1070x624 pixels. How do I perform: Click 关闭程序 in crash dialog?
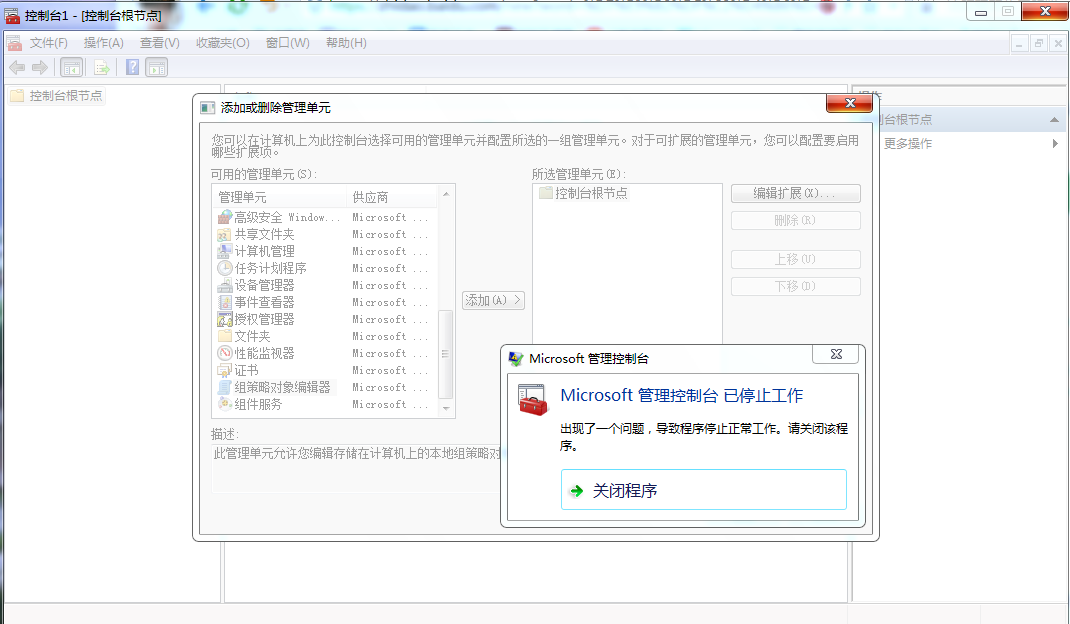pos(704,490)
